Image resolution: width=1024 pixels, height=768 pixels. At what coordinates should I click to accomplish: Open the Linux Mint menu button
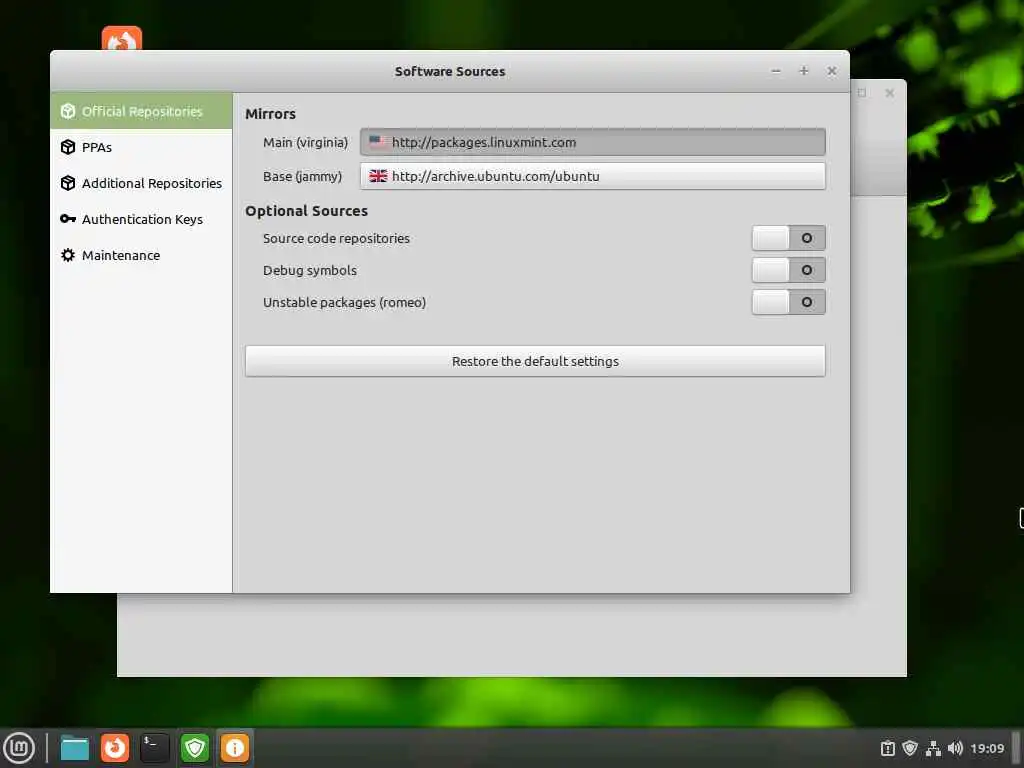pos(20,747)
